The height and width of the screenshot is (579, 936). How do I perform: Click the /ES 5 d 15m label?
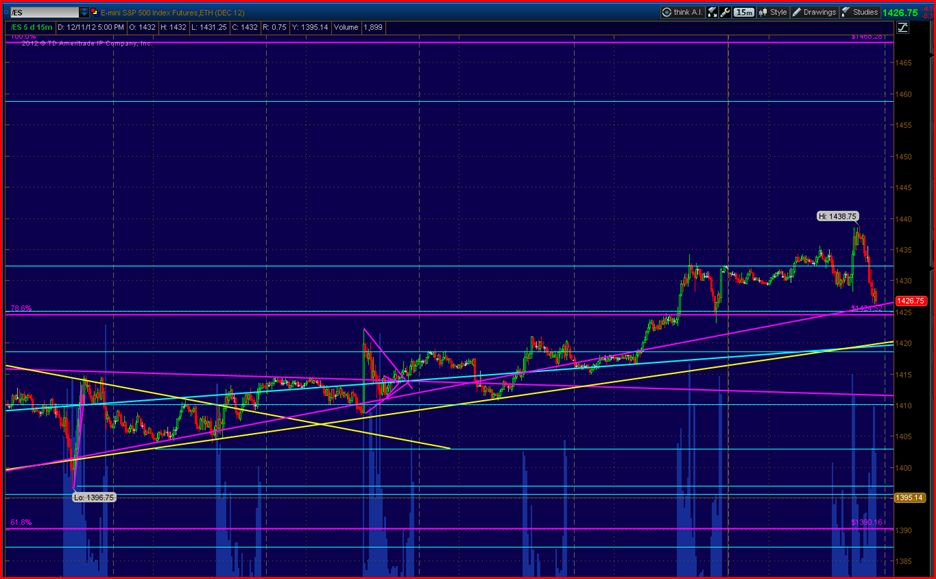pyautogui.click(x=30, y=27)
